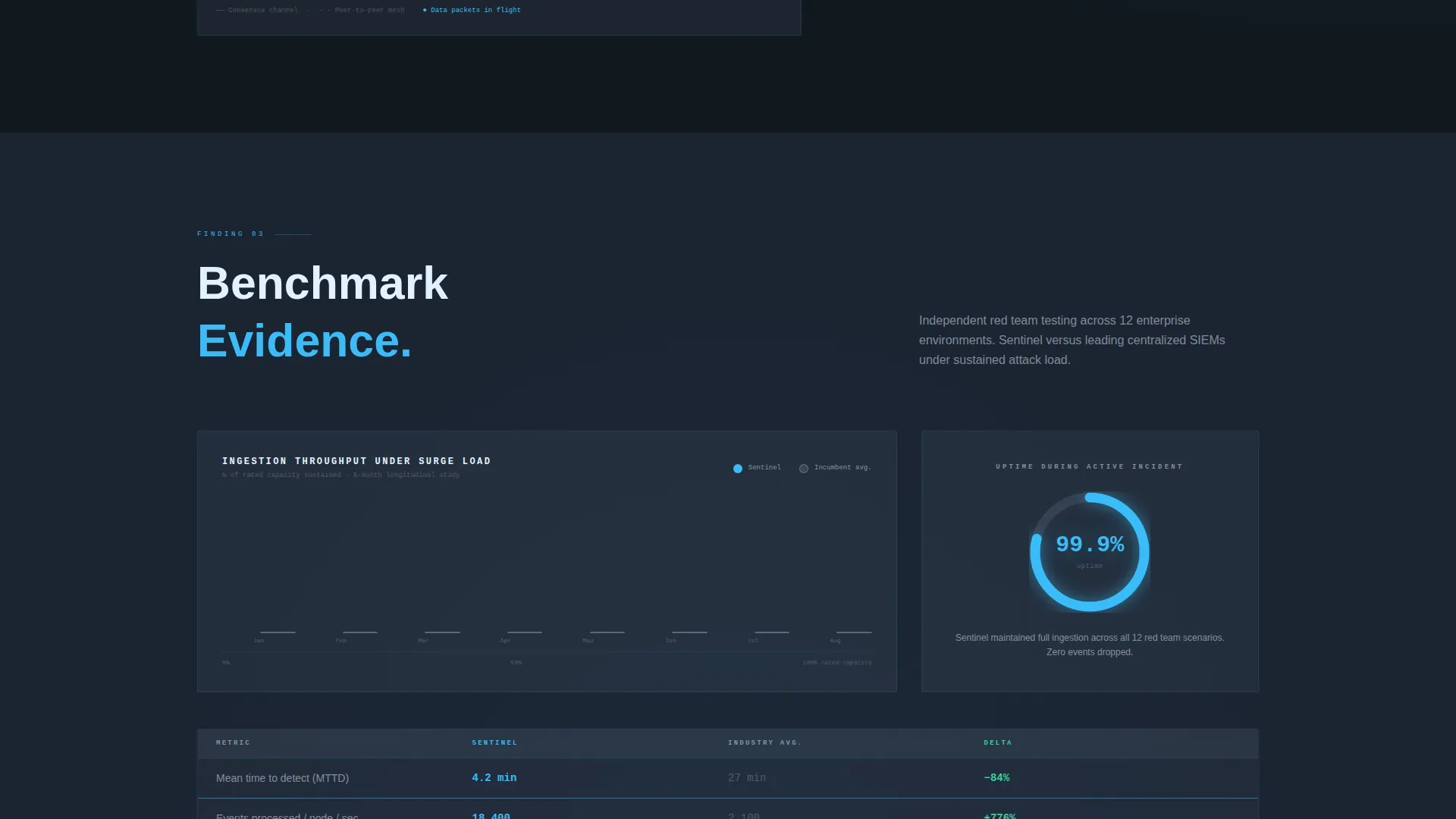Viewport: 1456px width, 819px height.
Task: Click the small 'uptime' label under 99.9%
Action: (1090, 566)
